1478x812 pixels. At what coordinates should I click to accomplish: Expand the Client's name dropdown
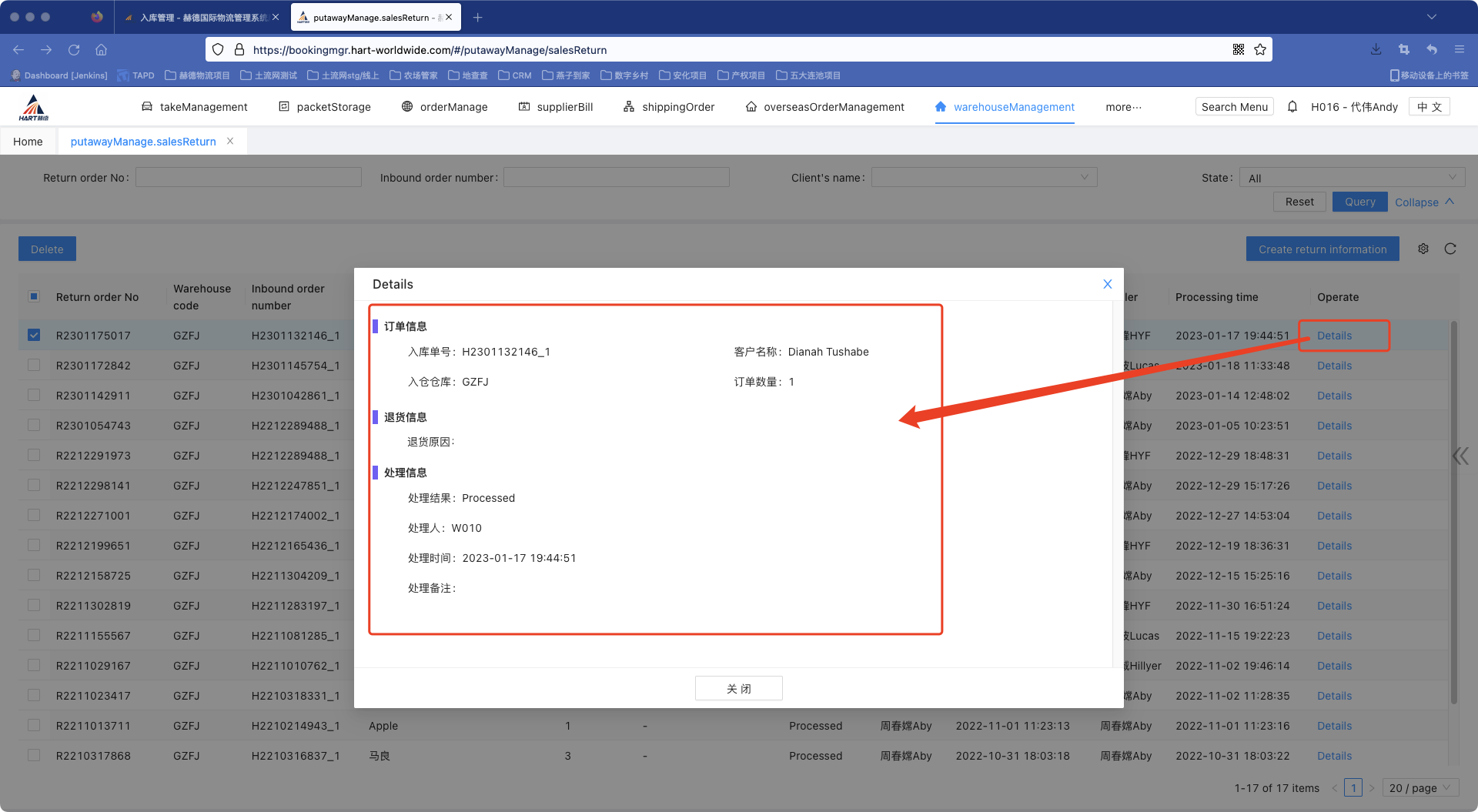[x=984, y=178]
